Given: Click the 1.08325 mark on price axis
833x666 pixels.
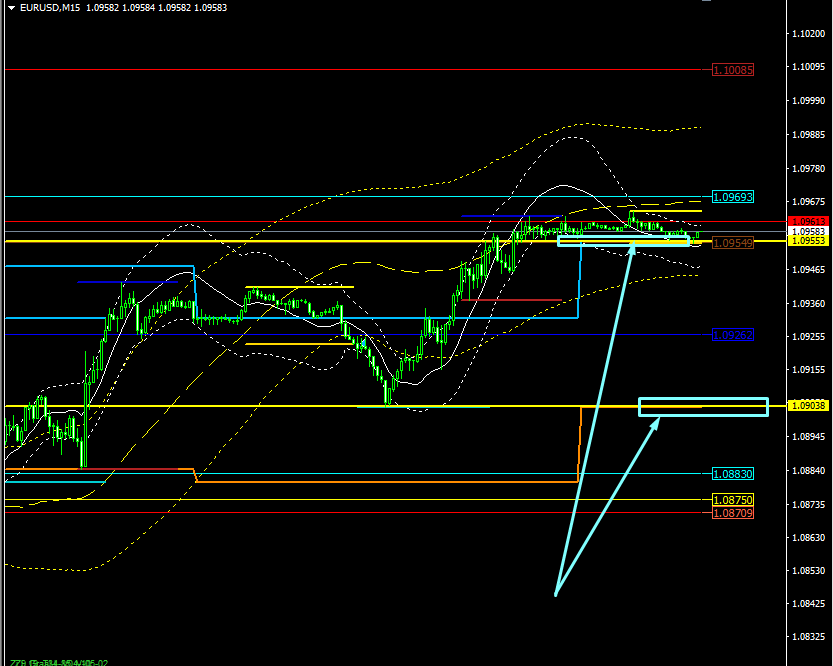Looking at the screenshot, I should pyautogui.click(x=808, y=636).
